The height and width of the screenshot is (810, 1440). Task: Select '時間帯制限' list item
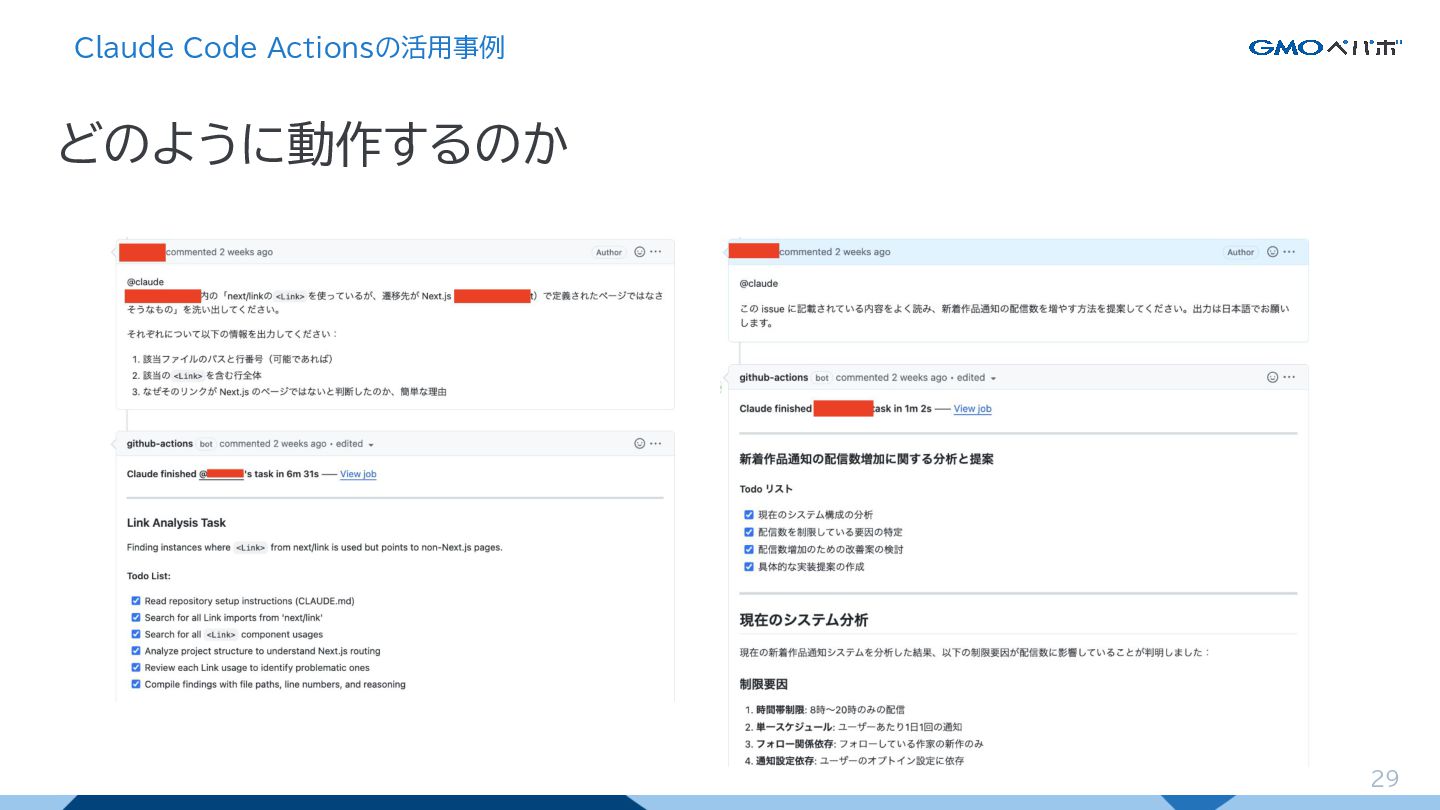coord(830,709)
